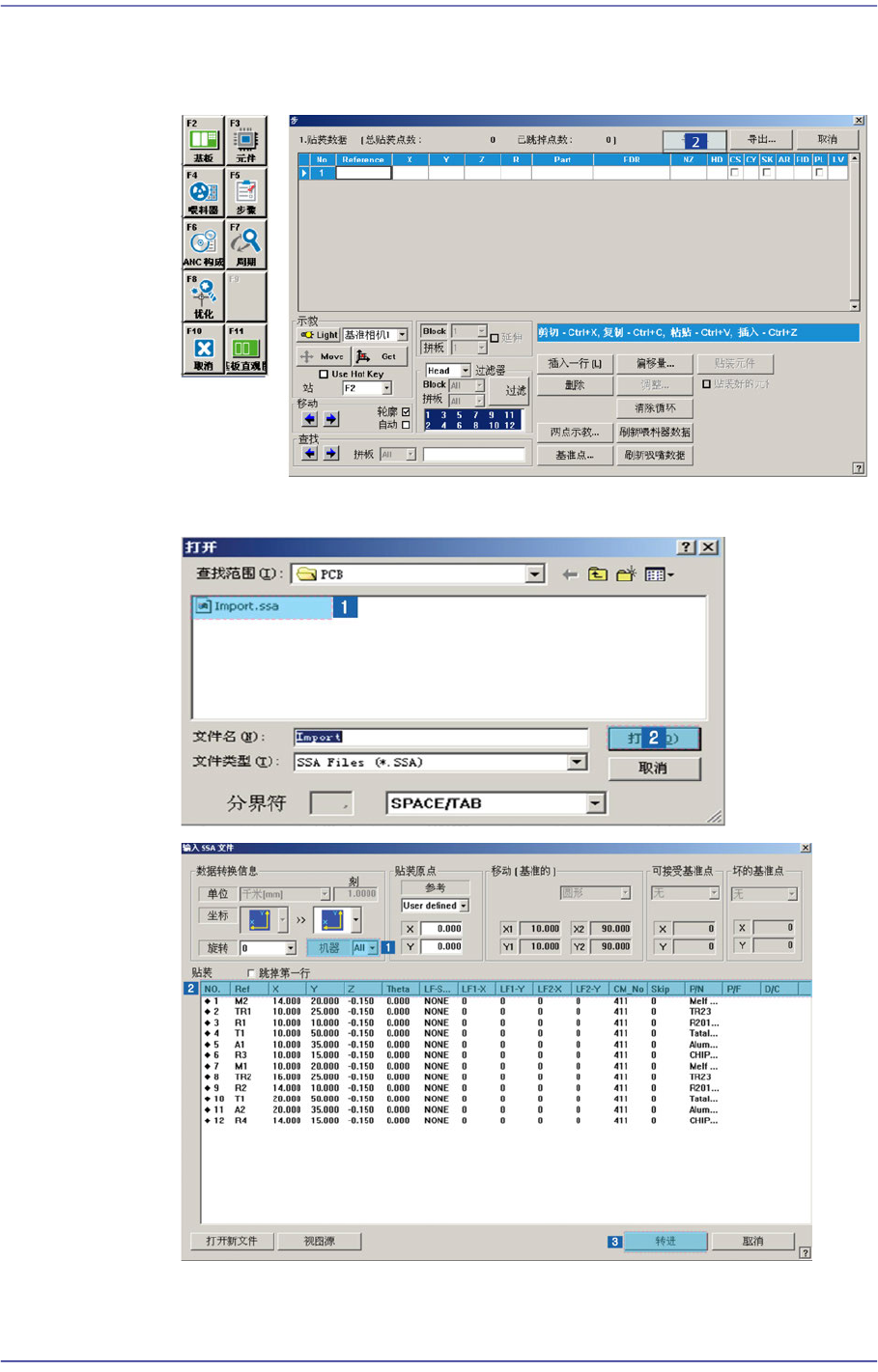
Task: Click left arrow under 查找
Action: coord(309,453)
